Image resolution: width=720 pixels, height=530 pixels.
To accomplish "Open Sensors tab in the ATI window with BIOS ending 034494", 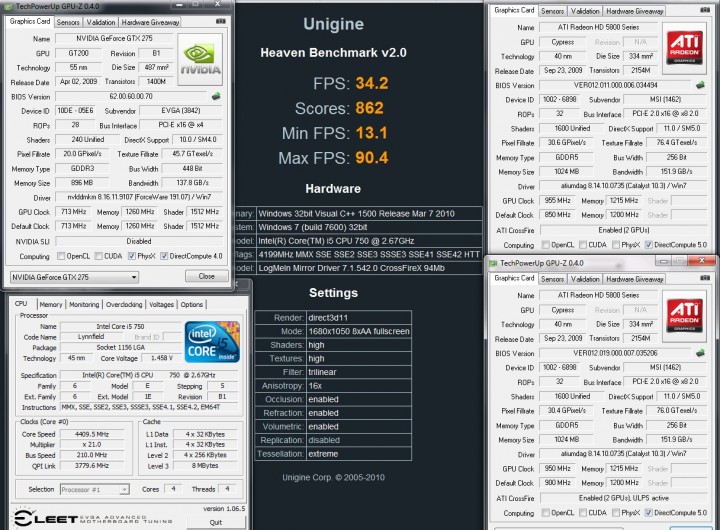I will click(x=552, y=11).
